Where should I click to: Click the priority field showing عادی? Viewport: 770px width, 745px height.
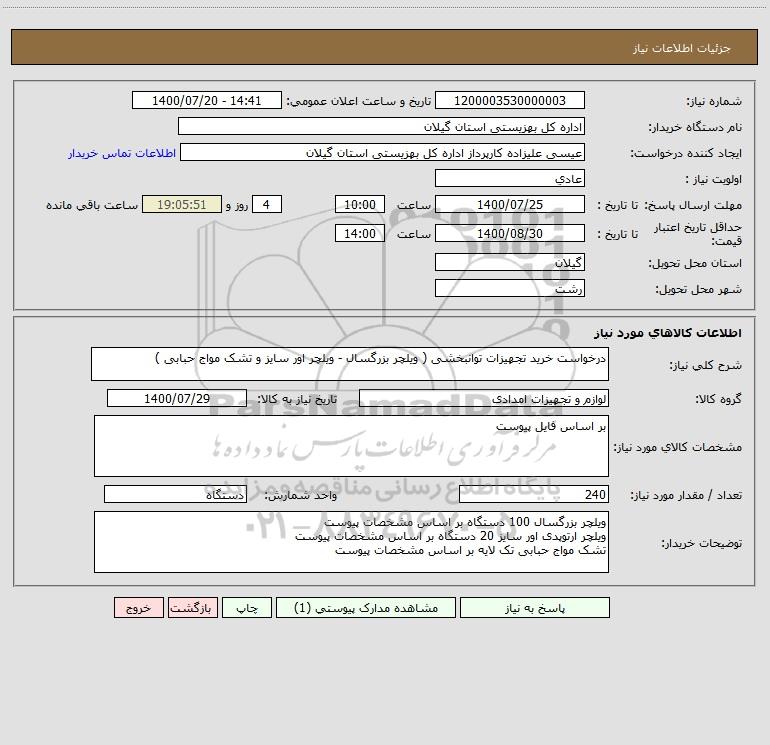coord(510,178)
